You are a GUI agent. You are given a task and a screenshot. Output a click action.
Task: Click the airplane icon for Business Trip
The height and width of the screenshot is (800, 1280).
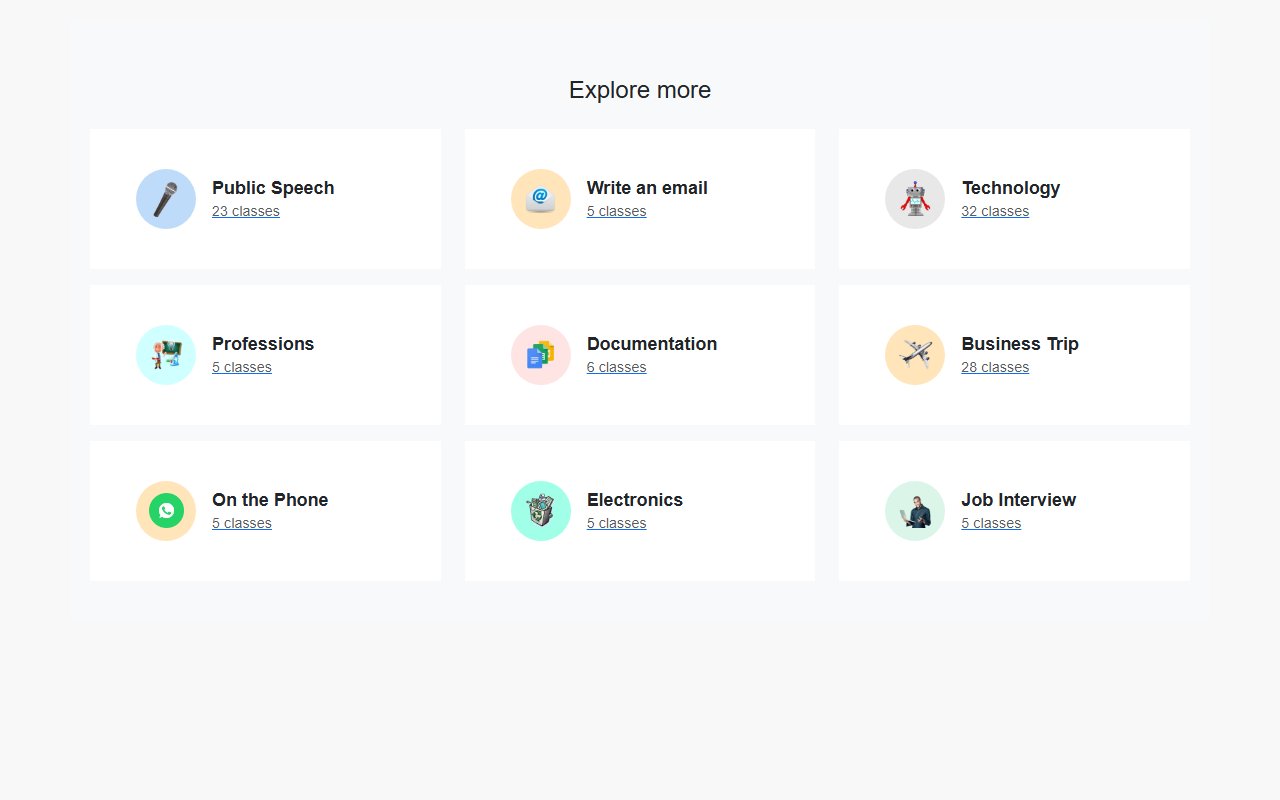click(915, 355)
